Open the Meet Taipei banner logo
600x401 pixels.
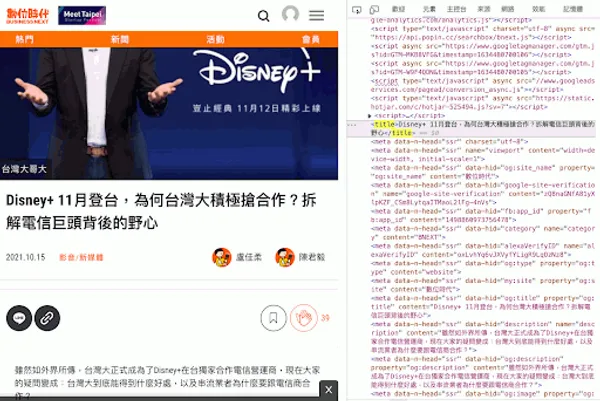click(82, 15)
